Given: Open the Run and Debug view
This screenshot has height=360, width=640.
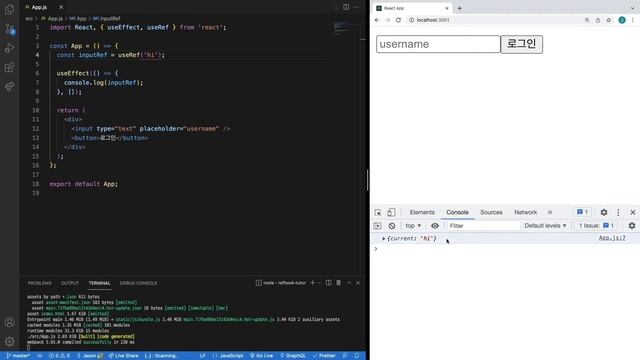Looking at the screenshot, I should 9,48.
